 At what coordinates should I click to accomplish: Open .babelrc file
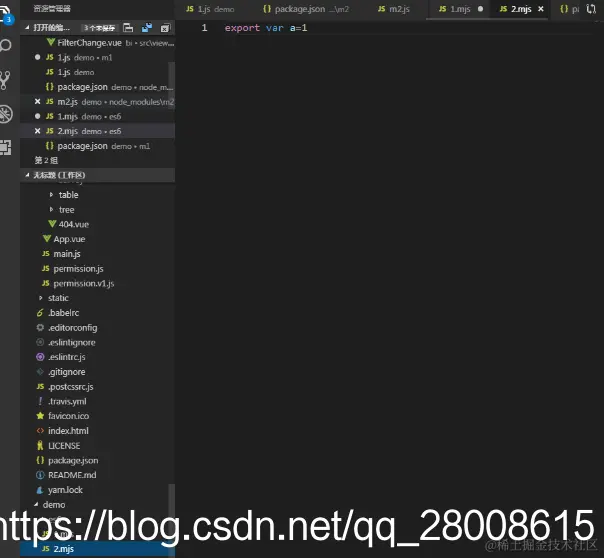[x=97, y=313]
